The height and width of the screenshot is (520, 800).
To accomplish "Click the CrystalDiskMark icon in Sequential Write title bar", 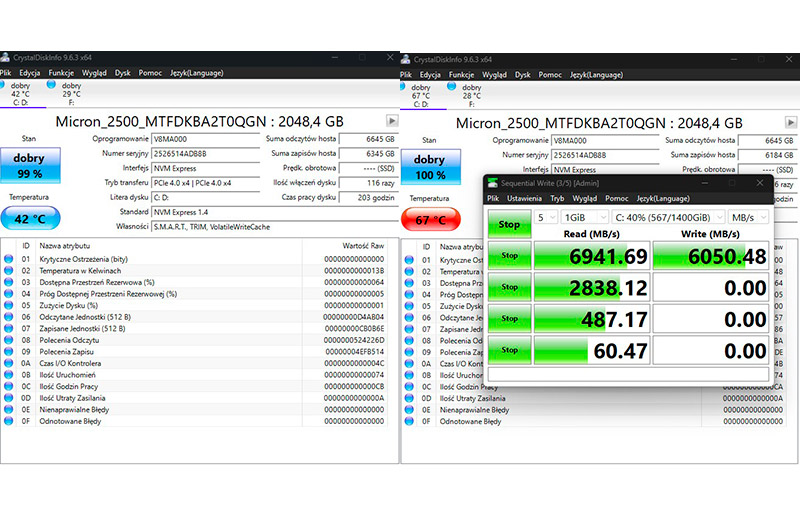I will (x=493, y=183).
